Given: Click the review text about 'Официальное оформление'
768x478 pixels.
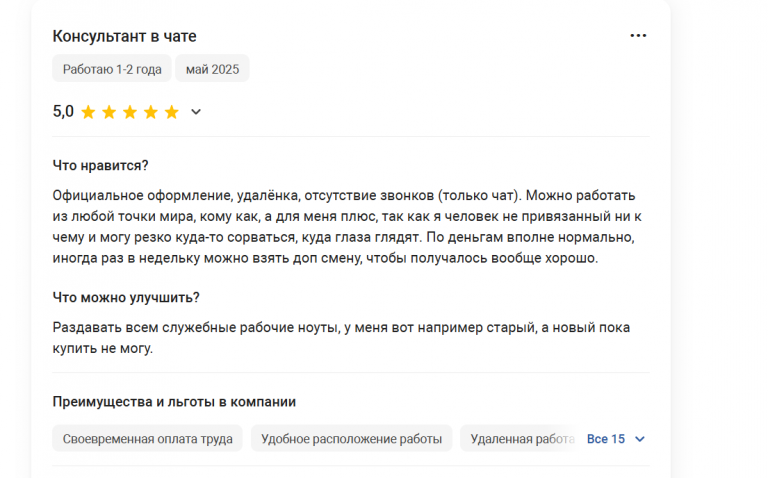Looking at the screenshot, I should pyautogui.click(x=347, y=226).
